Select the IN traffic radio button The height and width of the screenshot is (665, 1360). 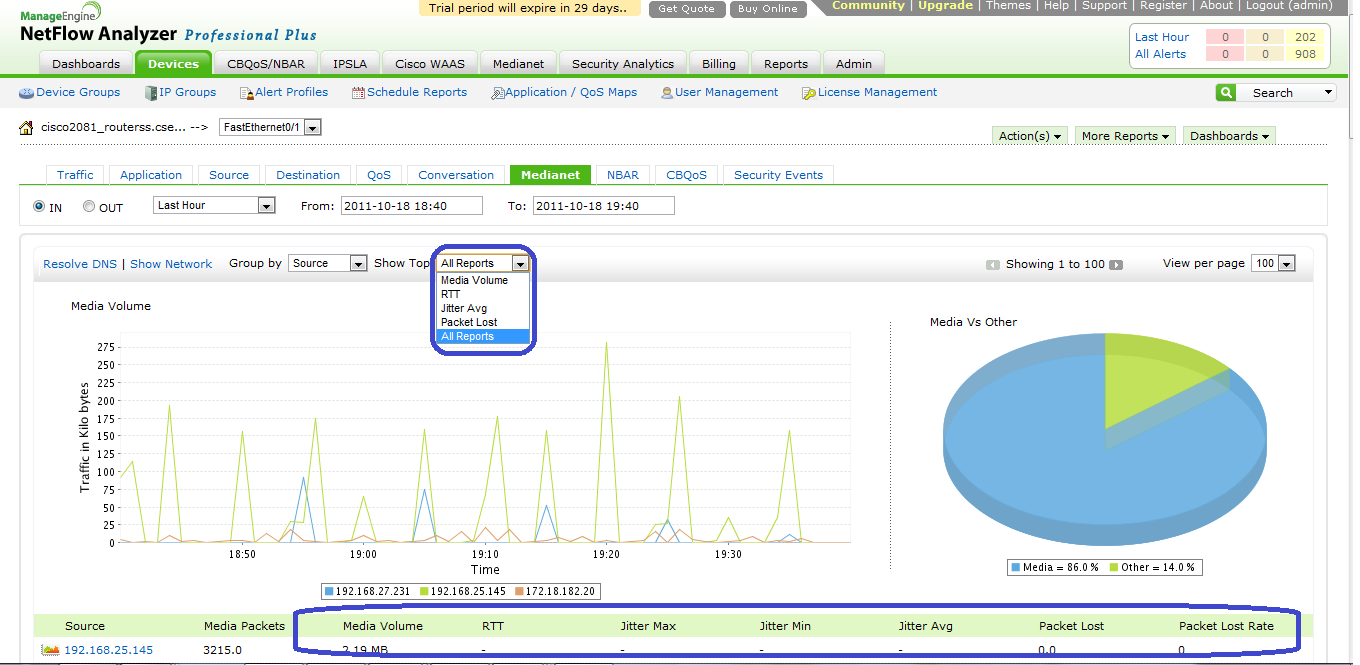pos(39,207)
